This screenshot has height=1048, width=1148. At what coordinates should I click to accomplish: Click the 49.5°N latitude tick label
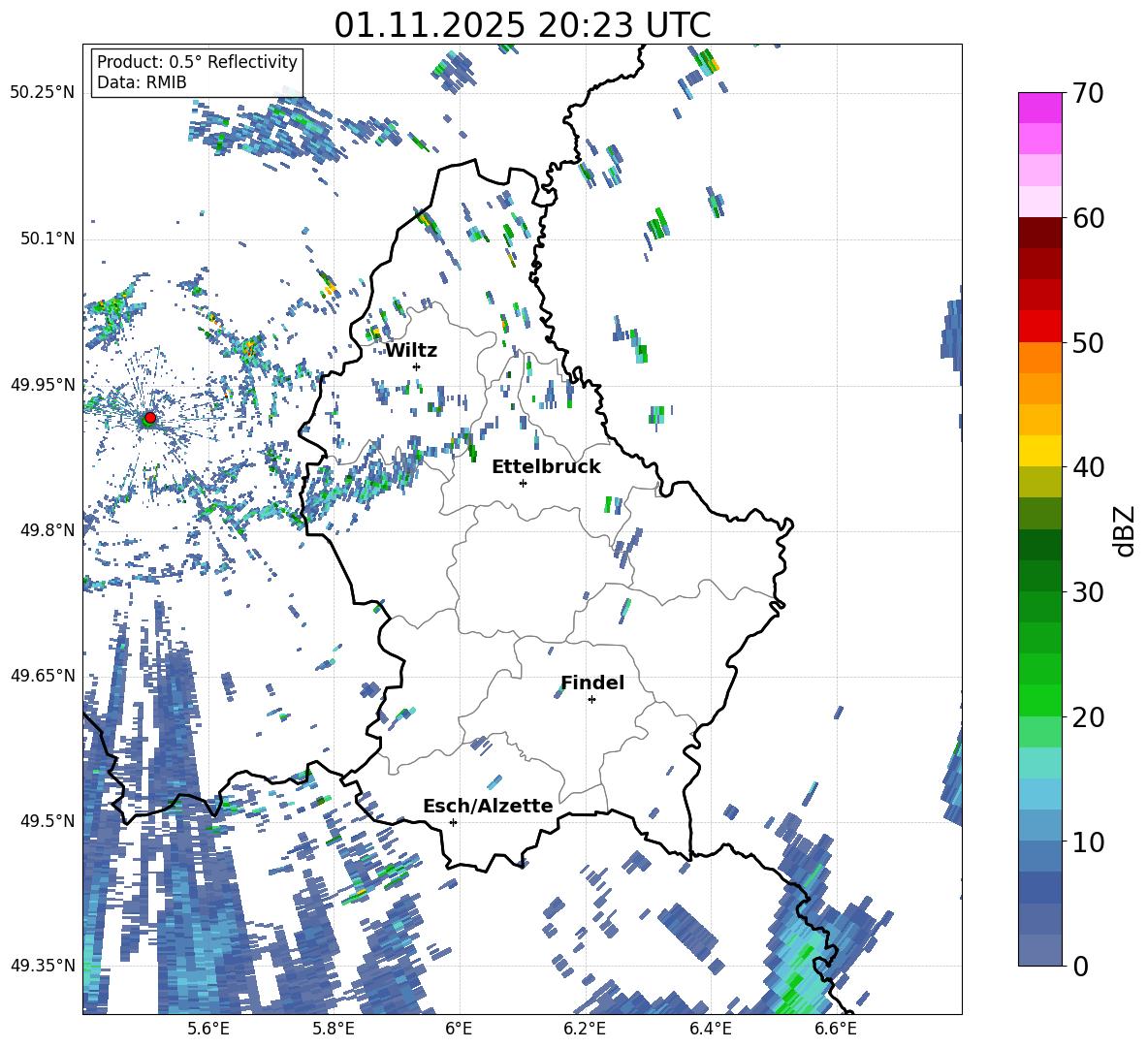click(47, 820)
